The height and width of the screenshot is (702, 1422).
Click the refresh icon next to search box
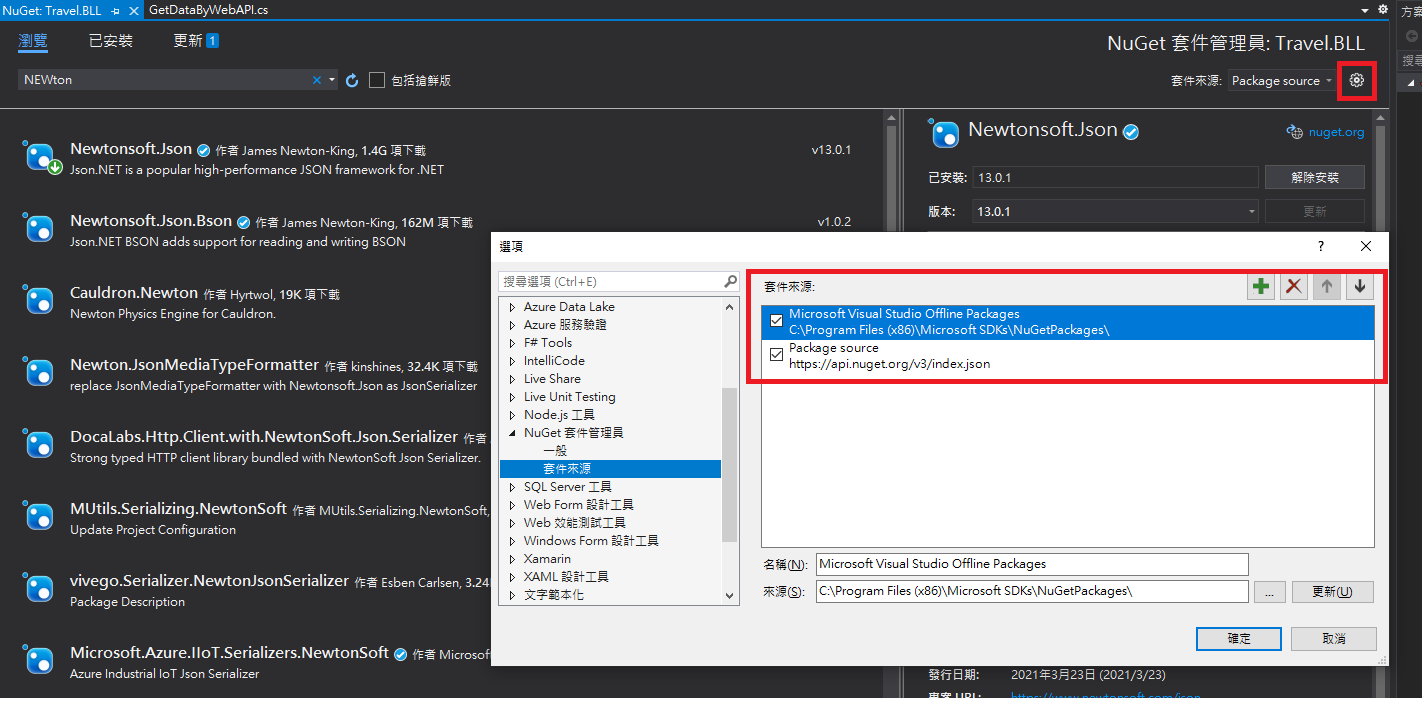[x=352, y=80]
